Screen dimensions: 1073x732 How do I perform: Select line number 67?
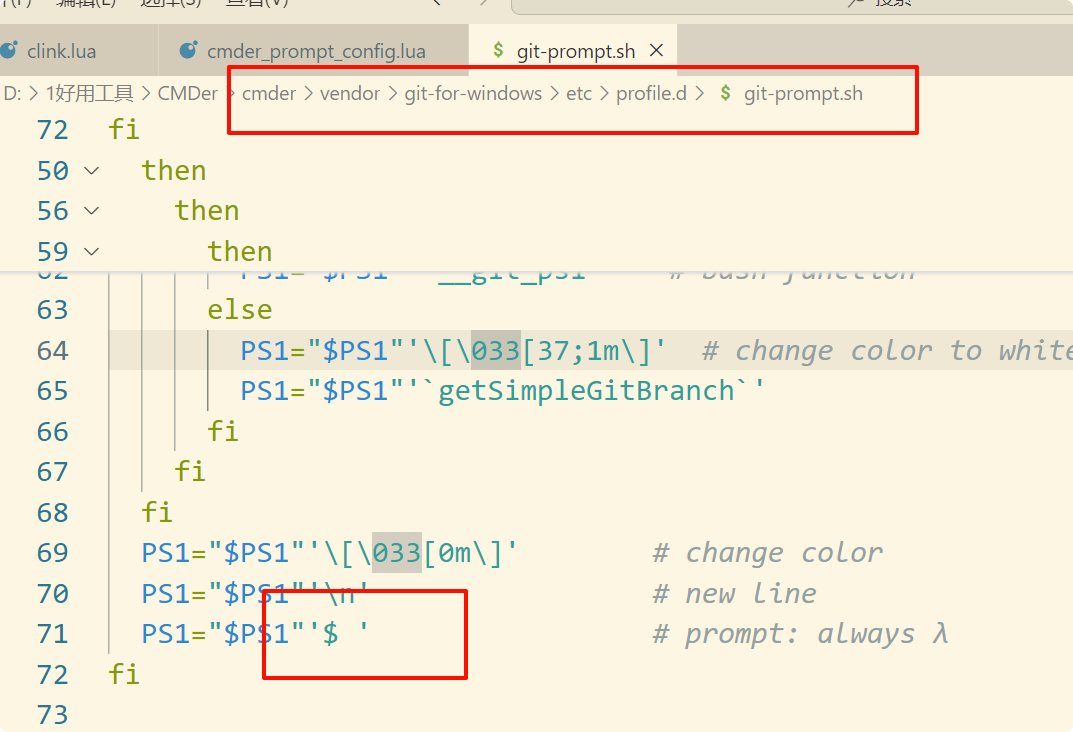pyautogui.click(x=53, y=472)
